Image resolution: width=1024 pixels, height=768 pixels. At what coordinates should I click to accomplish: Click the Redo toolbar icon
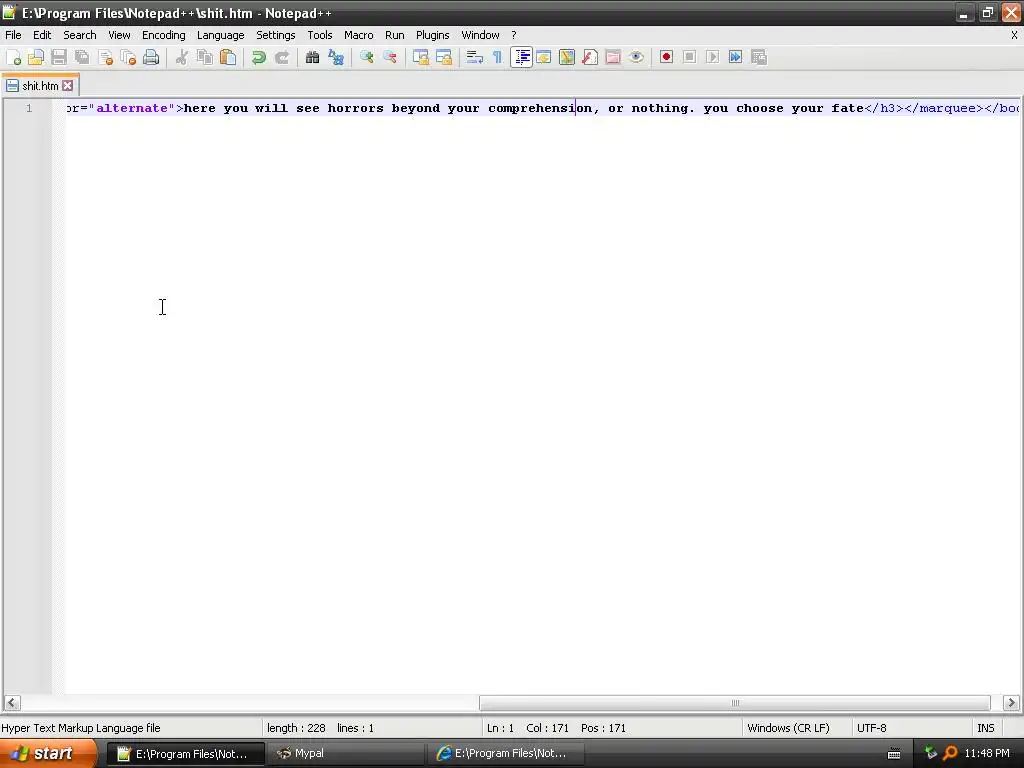[x=282, y=57]
